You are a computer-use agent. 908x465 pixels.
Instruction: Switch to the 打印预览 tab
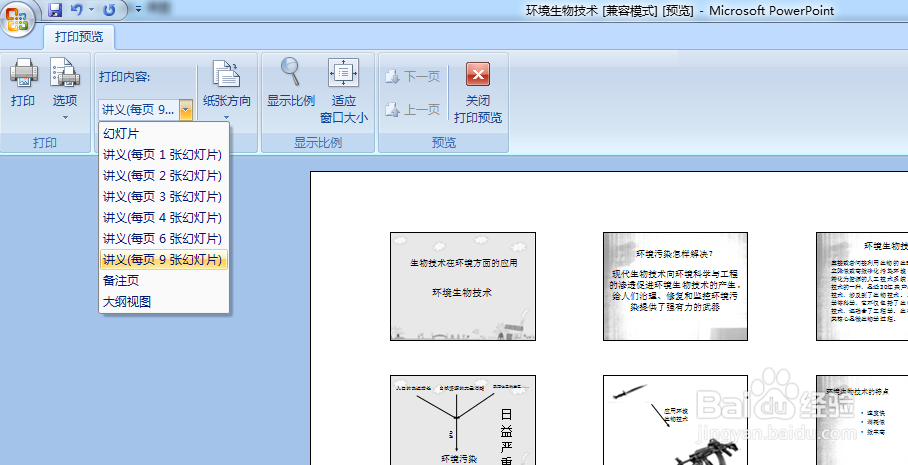coord(79,37)
